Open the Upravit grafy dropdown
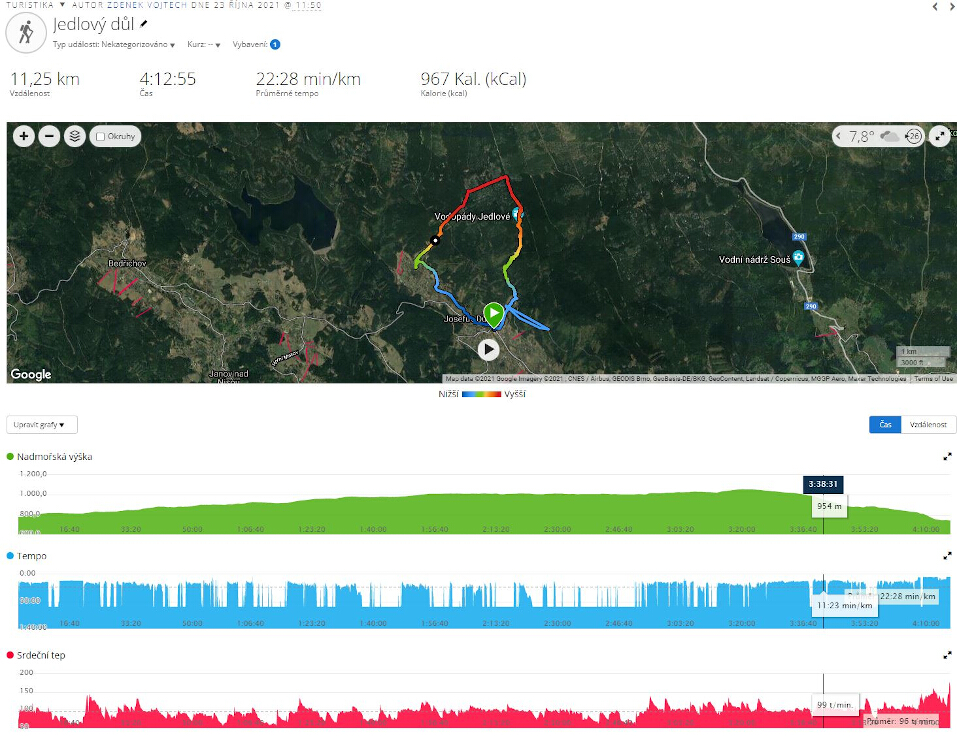This screenshot has width=957, height=737. tap(42, 425)
